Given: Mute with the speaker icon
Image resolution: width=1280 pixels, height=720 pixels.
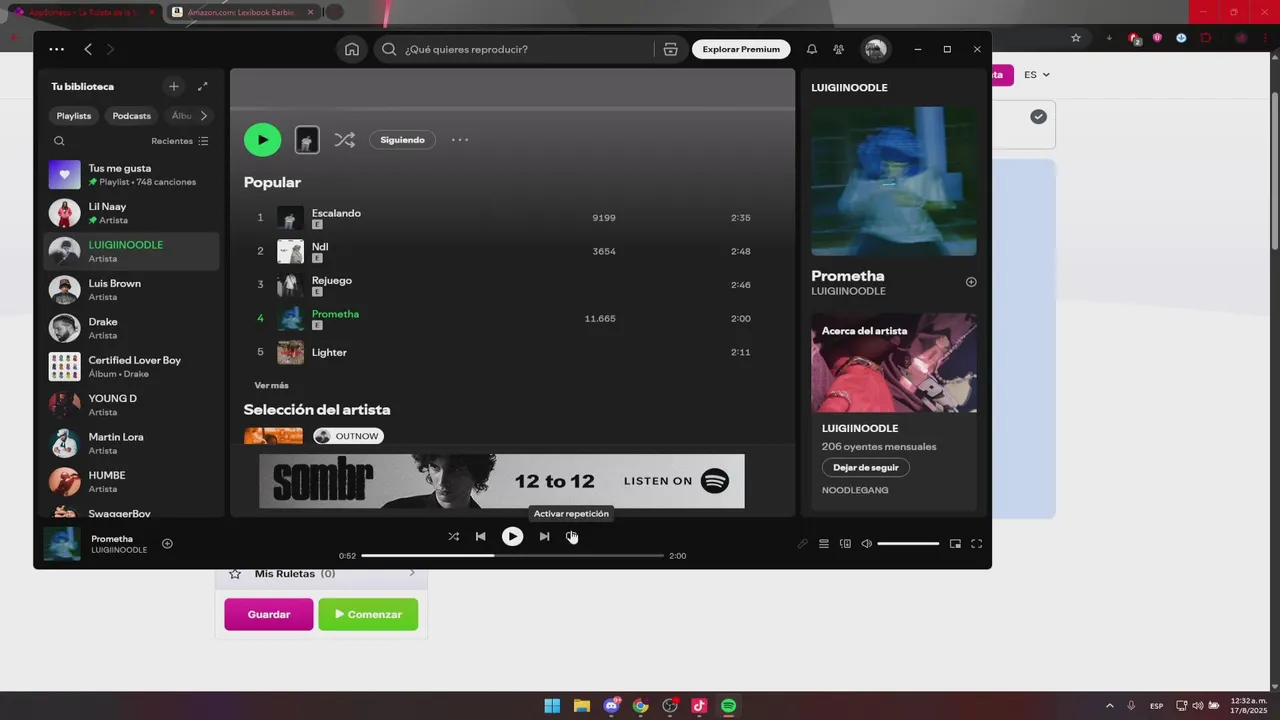Looking at the screenshot, I should click(866, 544).
